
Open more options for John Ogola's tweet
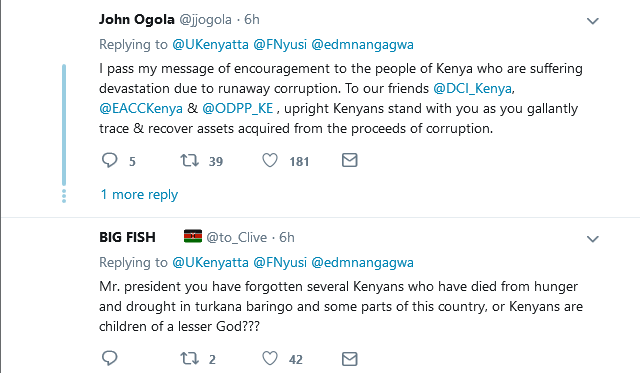(x=593, y=21)
